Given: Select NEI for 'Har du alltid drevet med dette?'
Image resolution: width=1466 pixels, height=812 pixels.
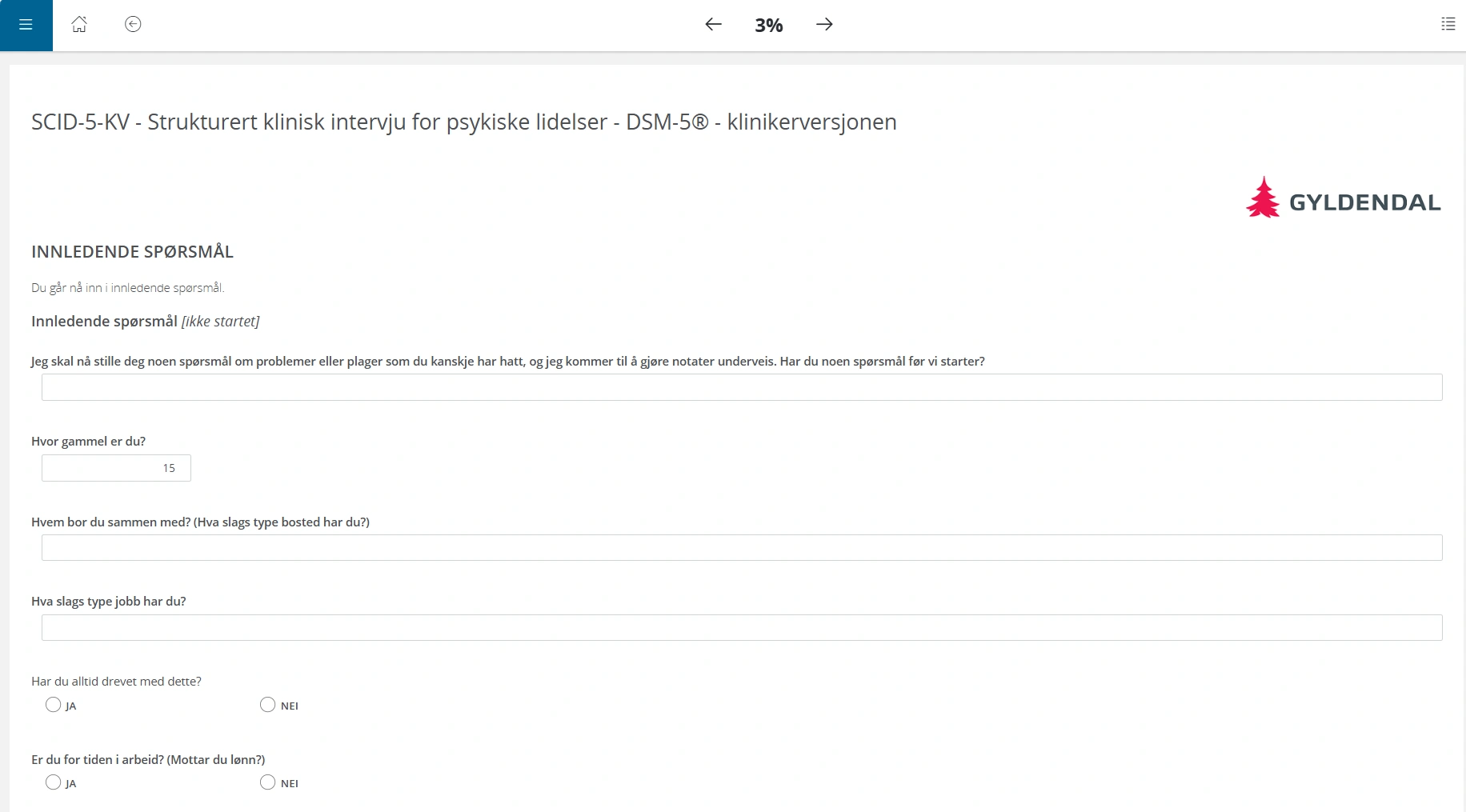Looking at the screenshot, I should point(267,705).
